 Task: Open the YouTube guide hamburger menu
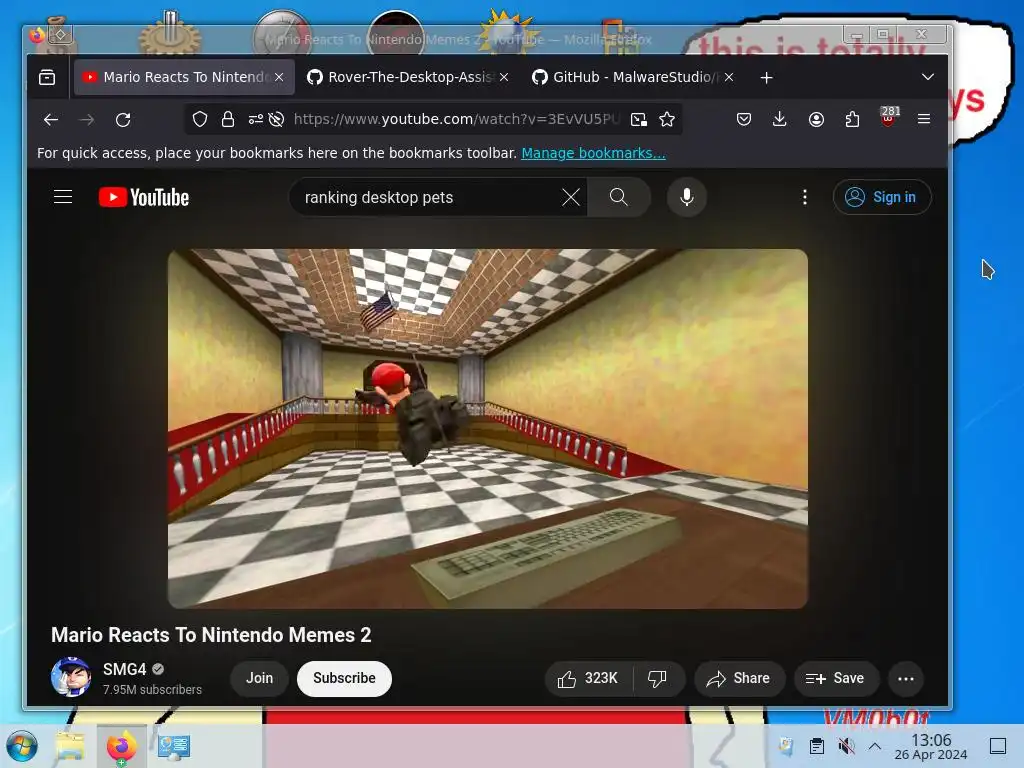pyautogui.click(x=63, y=197)
